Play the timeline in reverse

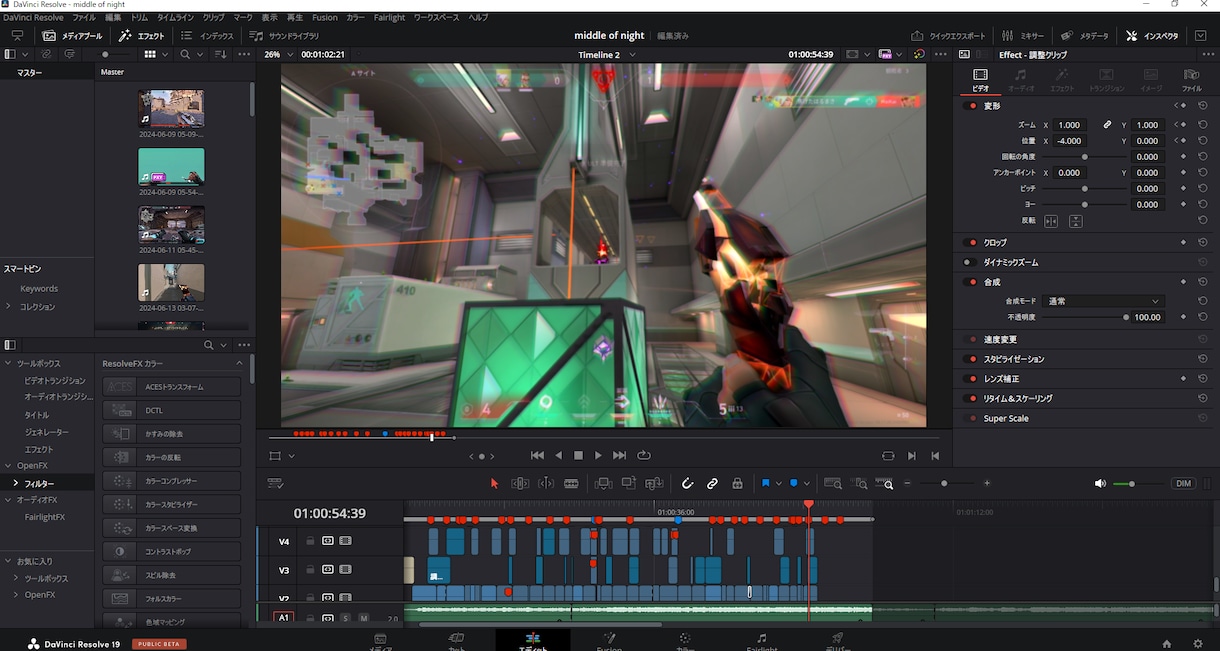click(558, 455)
